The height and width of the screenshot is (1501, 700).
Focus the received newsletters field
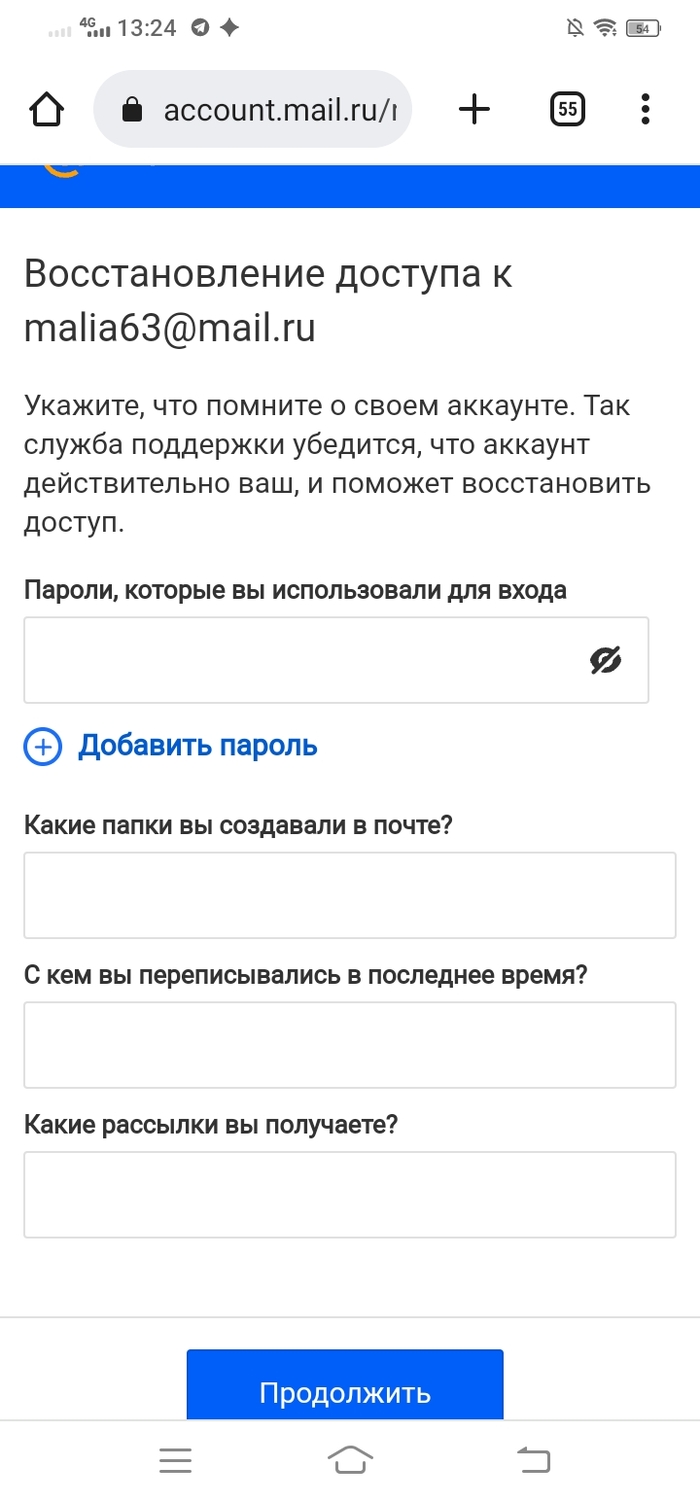350,1195
